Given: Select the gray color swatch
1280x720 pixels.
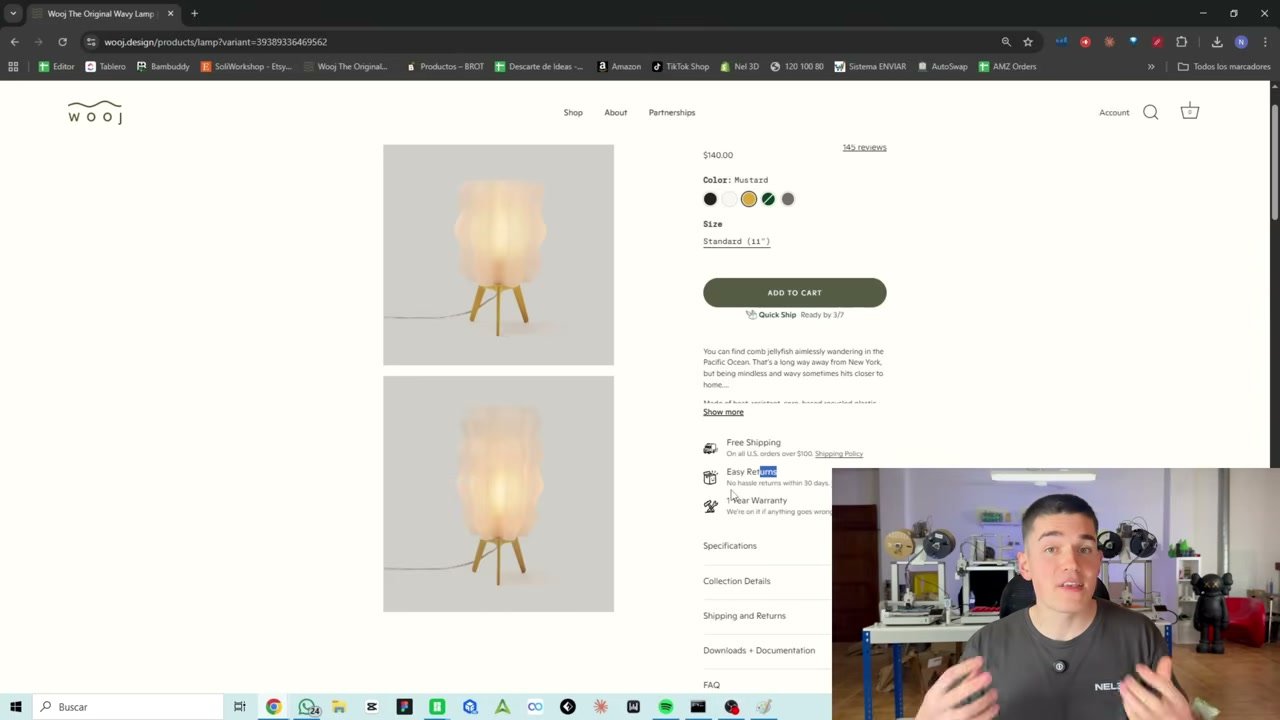Looking at the screenshot, I should point(788,199).
